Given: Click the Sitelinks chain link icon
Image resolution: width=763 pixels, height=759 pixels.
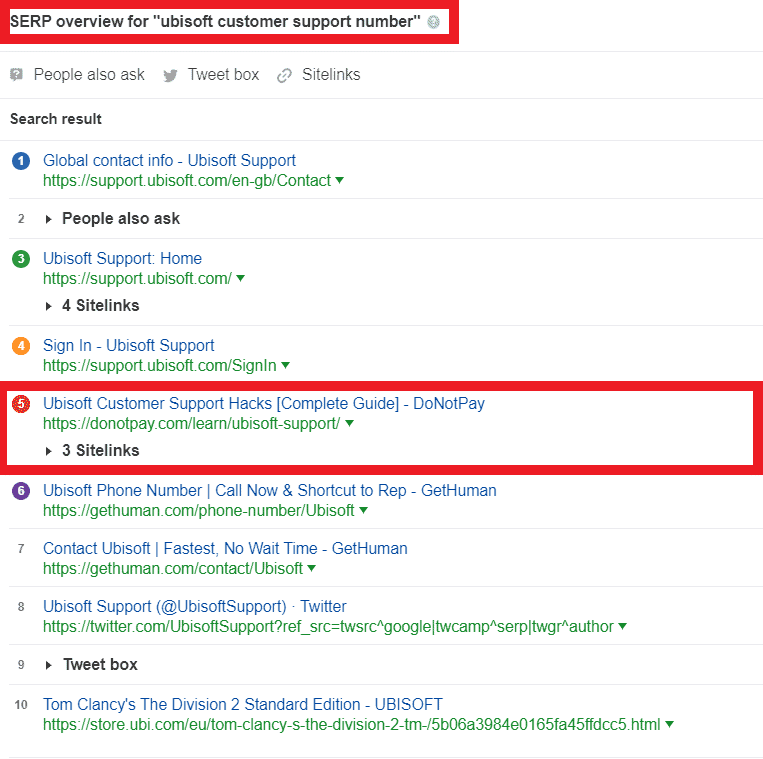Looking at the screenshot, I should [284, 75].
